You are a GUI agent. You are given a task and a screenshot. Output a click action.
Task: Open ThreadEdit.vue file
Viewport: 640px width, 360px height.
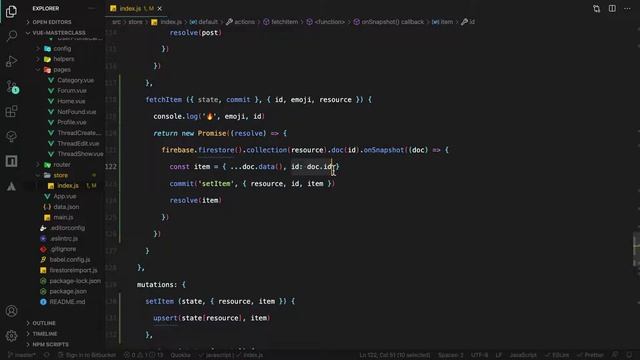coord(78,144)
